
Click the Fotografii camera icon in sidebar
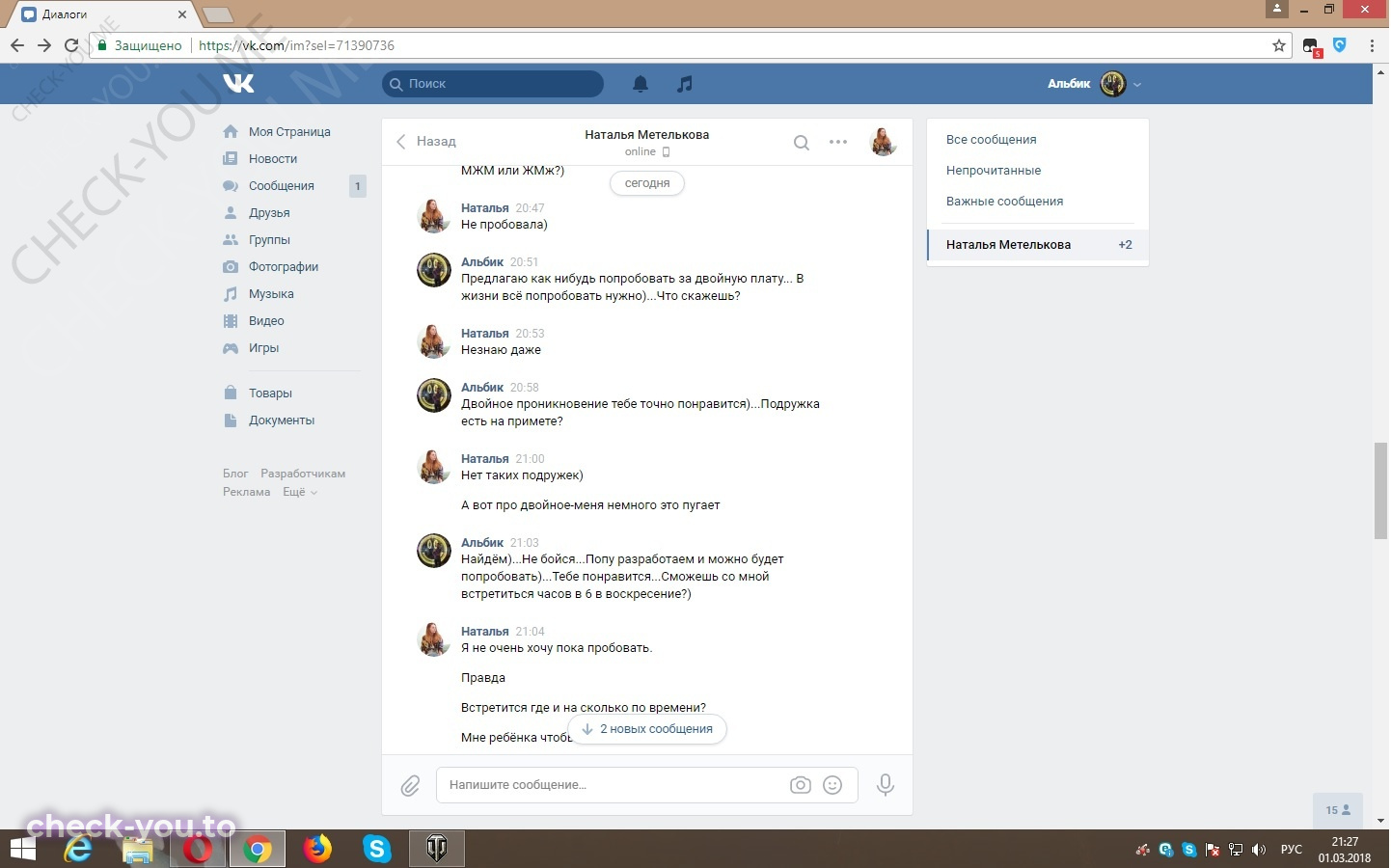tap(231, 266)
